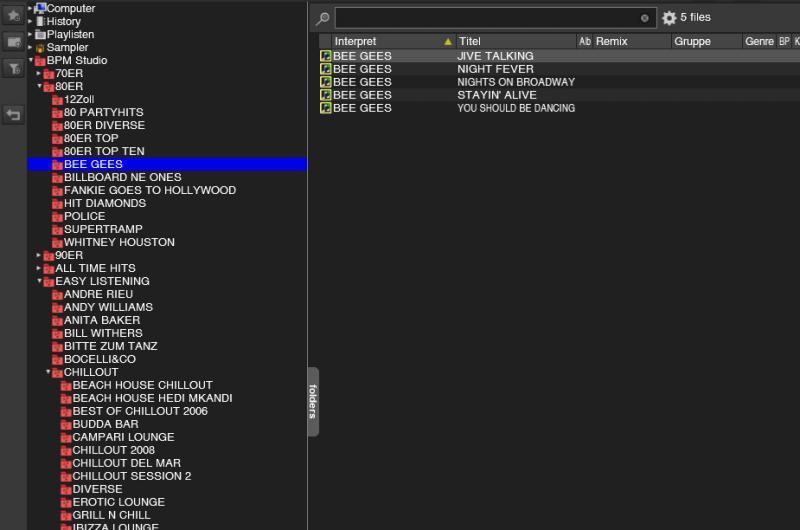The height and width of the screenshot is (530, 800).
Task: Collapse the CHILLOUT folder
Action: coord(48,372)
